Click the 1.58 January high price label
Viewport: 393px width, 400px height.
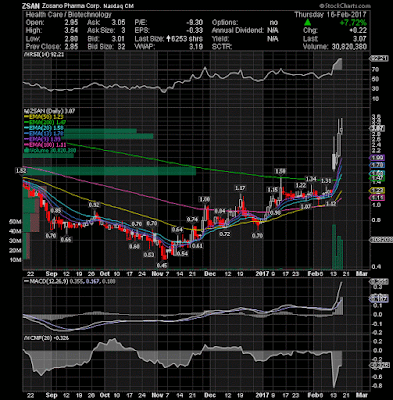[281, 171]
